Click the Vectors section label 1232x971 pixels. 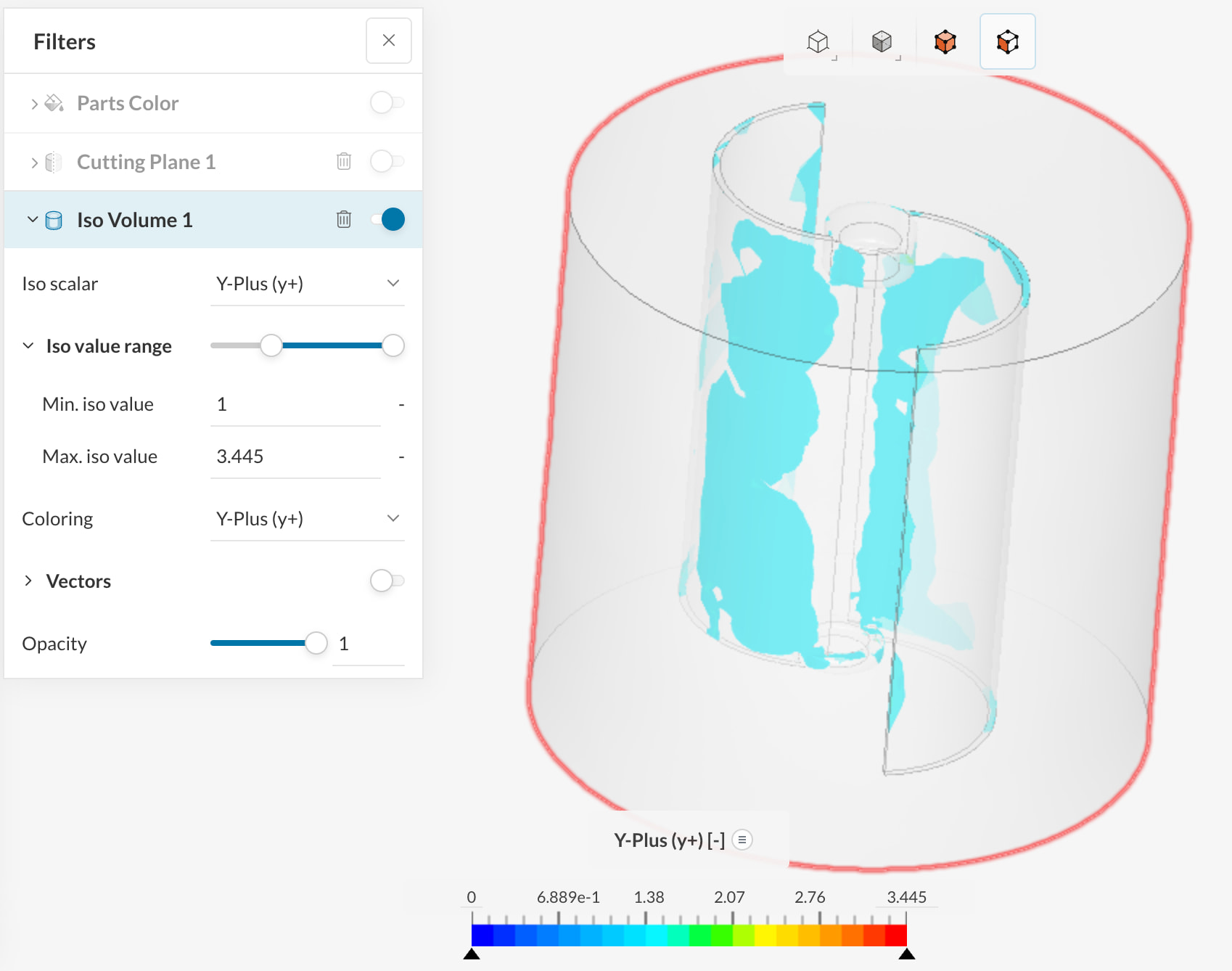[x=78, y=581]
